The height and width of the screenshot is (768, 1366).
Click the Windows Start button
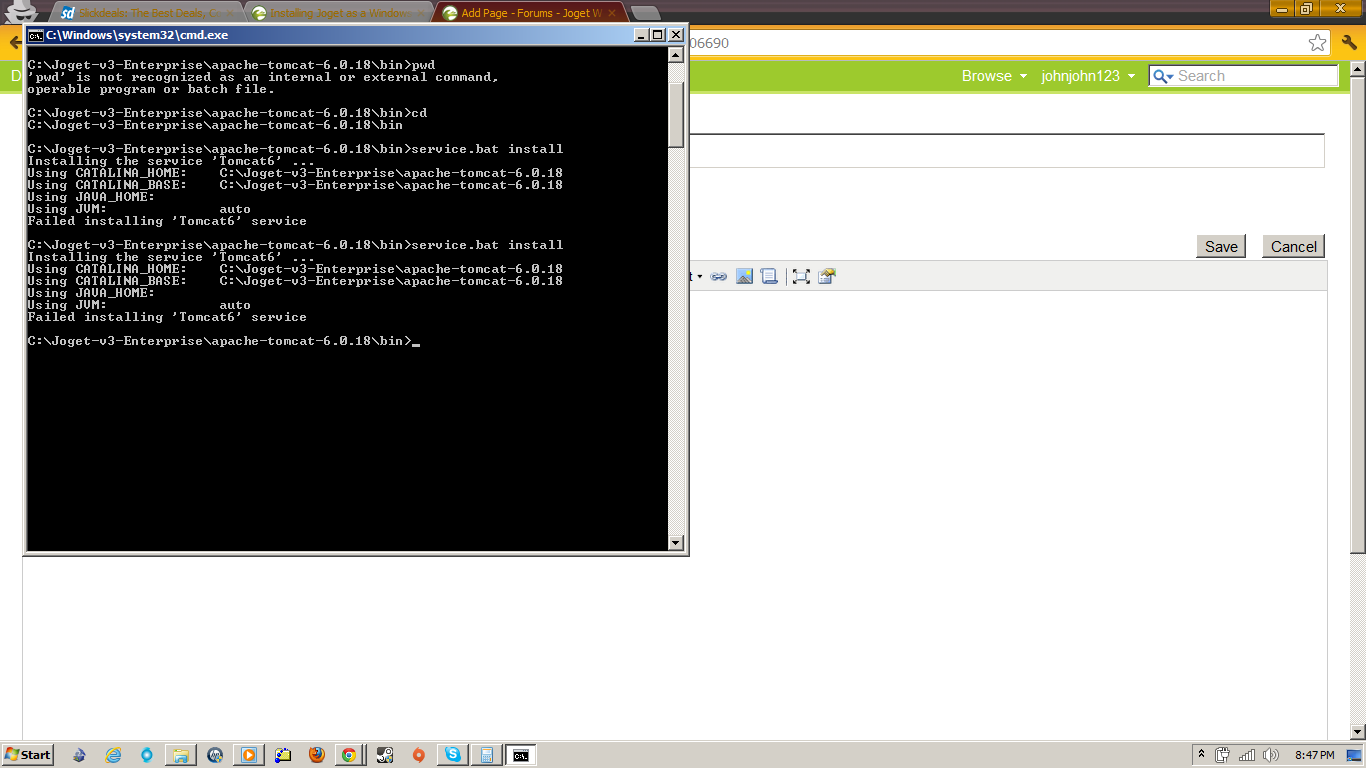28,755
